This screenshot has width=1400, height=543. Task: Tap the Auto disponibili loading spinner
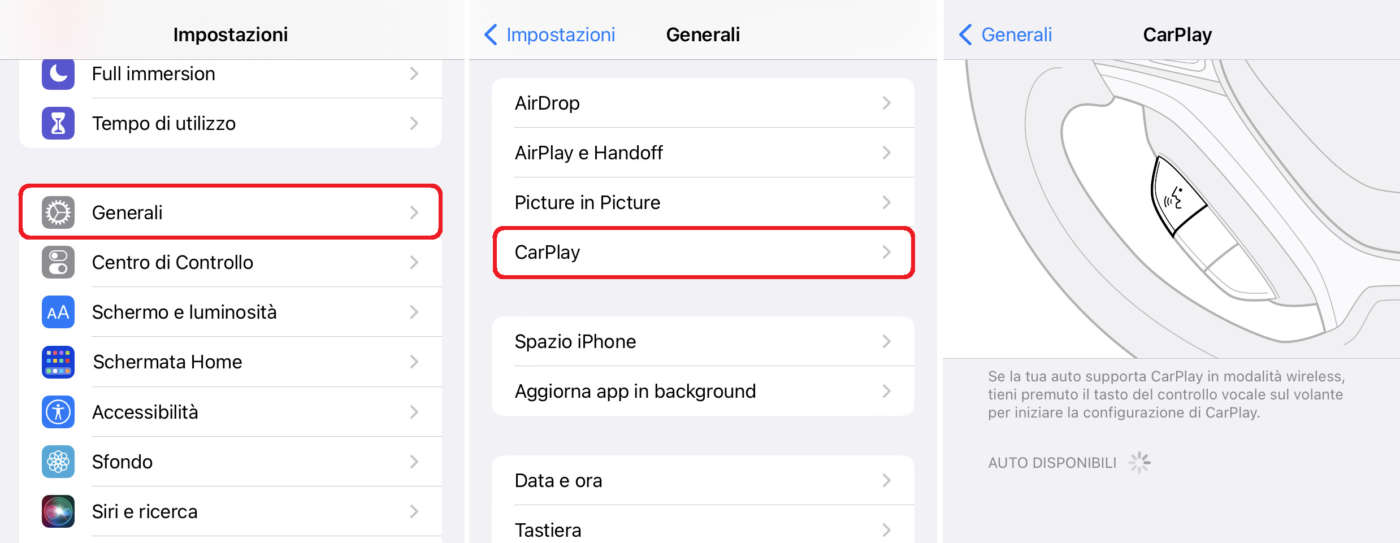tap(1139, 463)
